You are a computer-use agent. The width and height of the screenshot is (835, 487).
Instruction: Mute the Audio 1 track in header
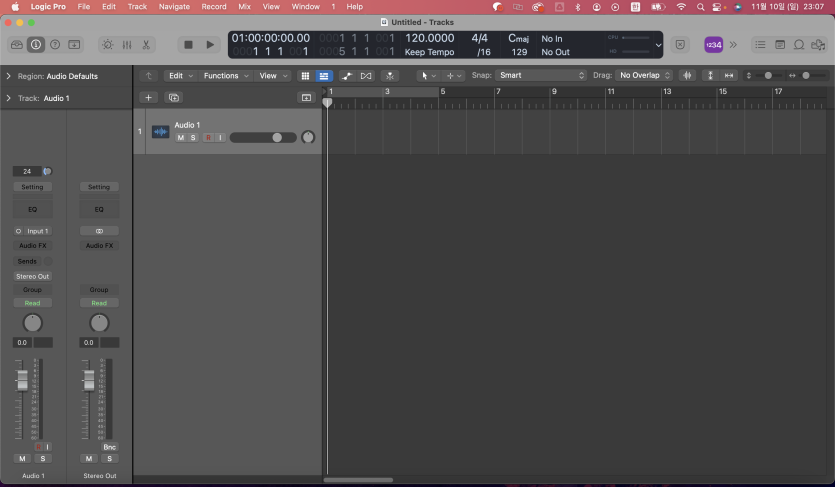[x=181, y=138]
